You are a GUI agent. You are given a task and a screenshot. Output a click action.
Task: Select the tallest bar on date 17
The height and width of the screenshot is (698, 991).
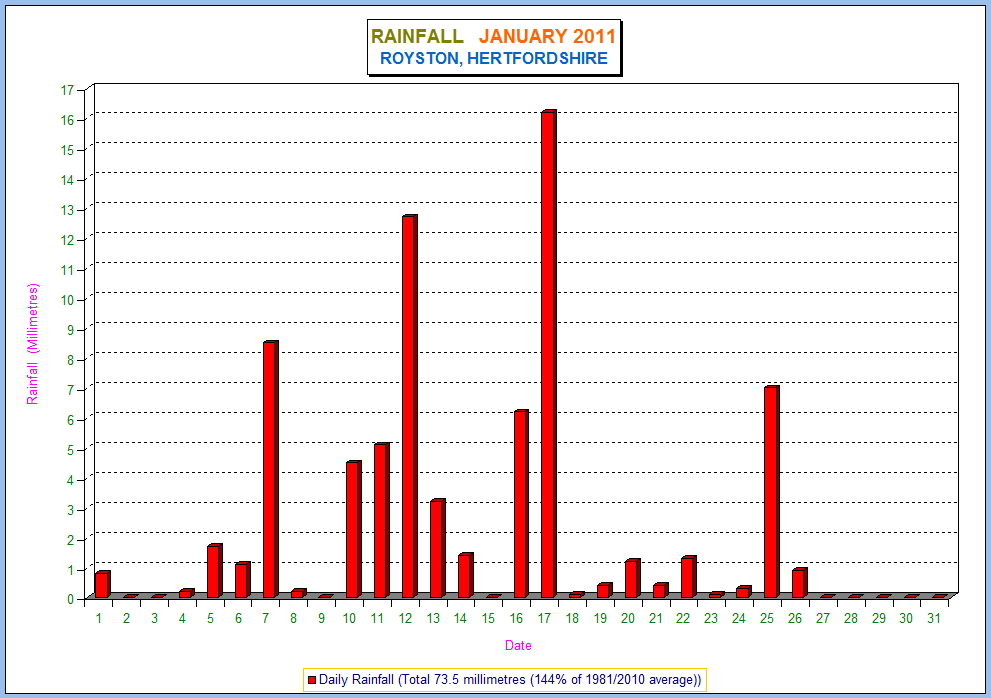pos(549,354)
